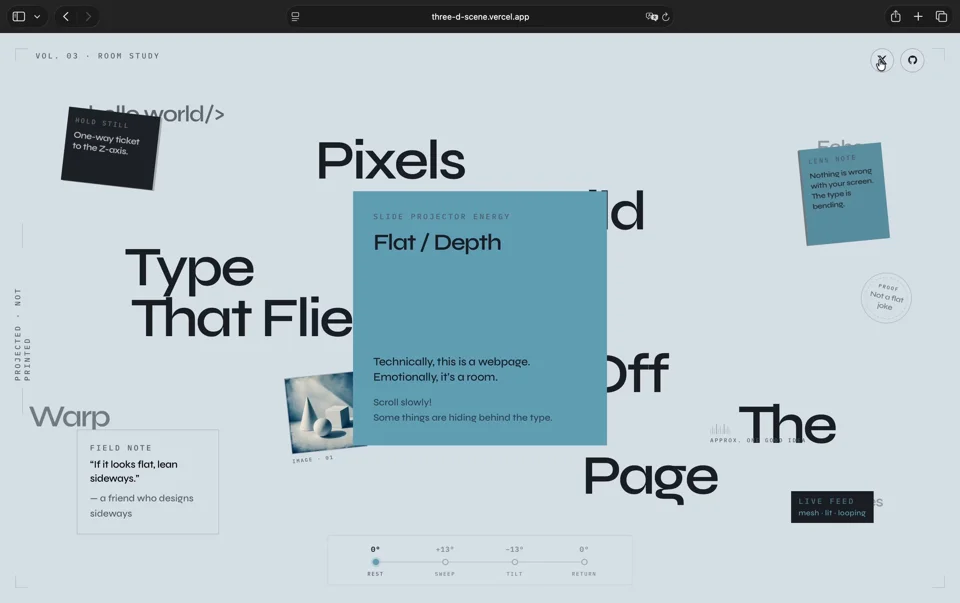Click the round Proof stamp badge
This screenshot has width=960, height=603.
[886, 298]
